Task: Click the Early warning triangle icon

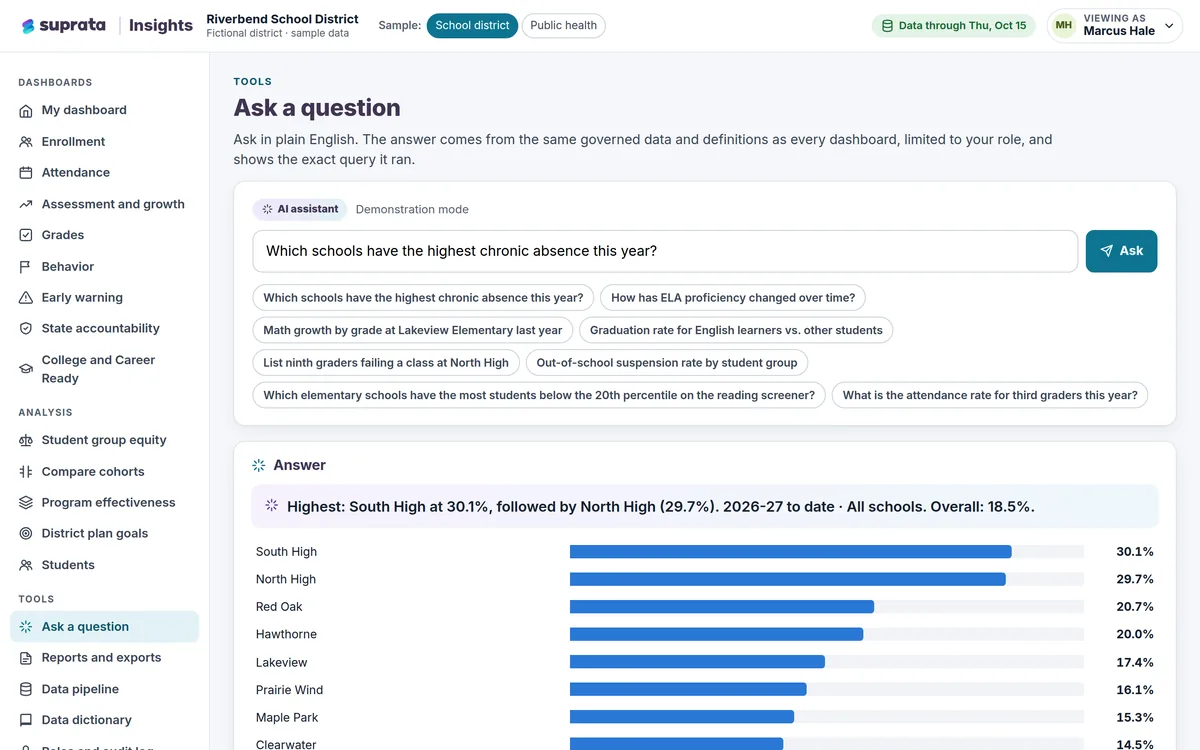Action: tap(26, 298)
